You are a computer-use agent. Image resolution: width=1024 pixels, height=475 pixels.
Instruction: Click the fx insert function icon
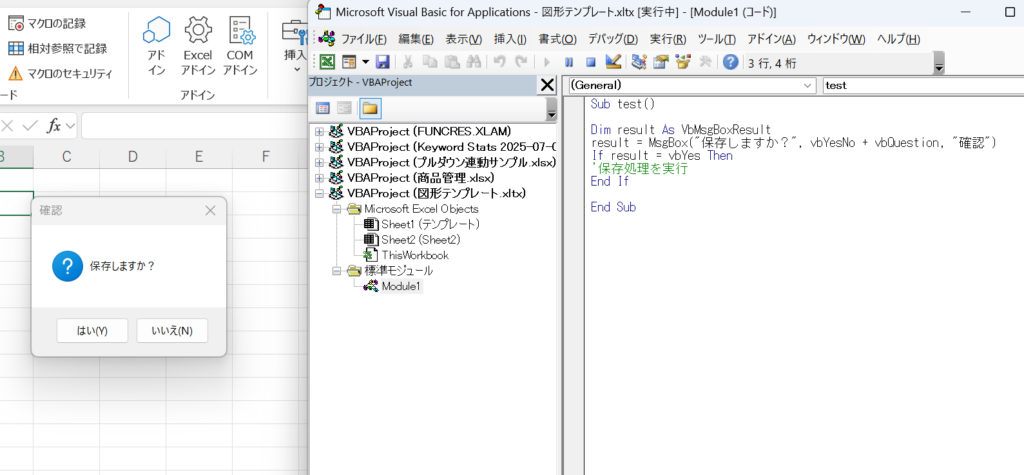pyautogui.click(x=54, y=125)
